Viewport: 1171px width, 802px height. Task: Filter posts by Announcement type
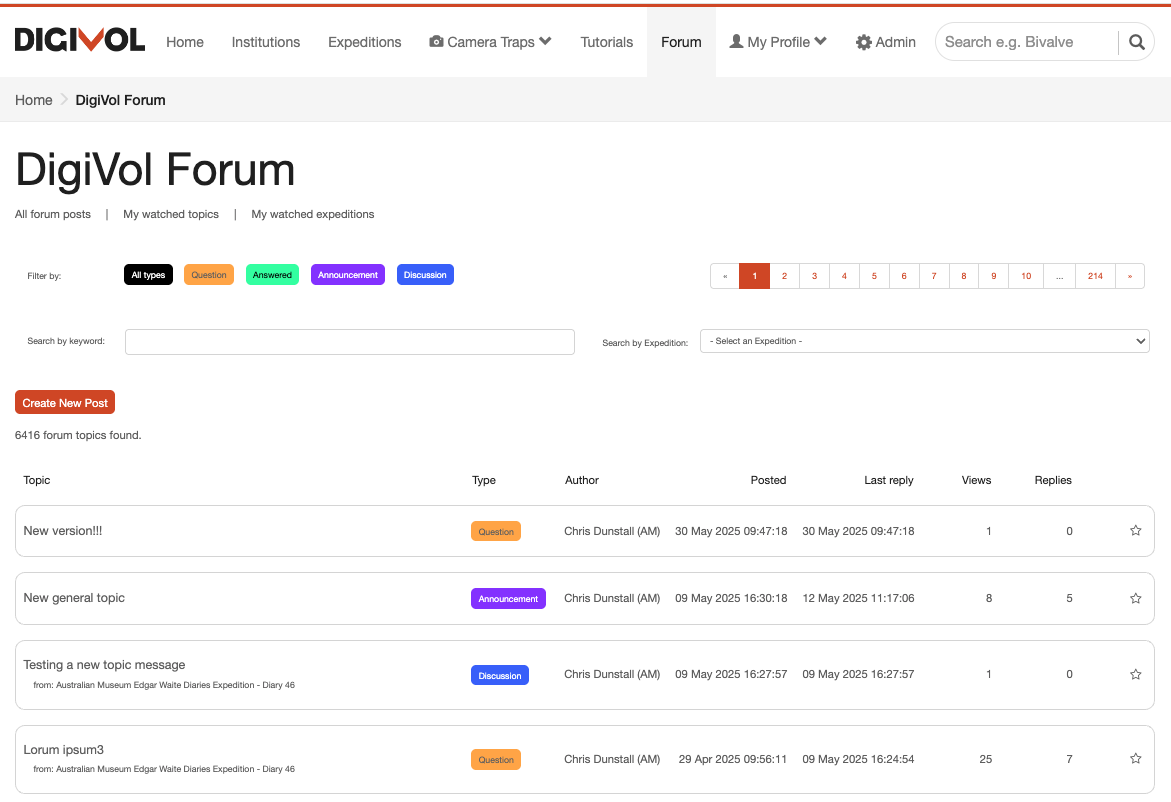pyautogui.click(x=348, y=275)
